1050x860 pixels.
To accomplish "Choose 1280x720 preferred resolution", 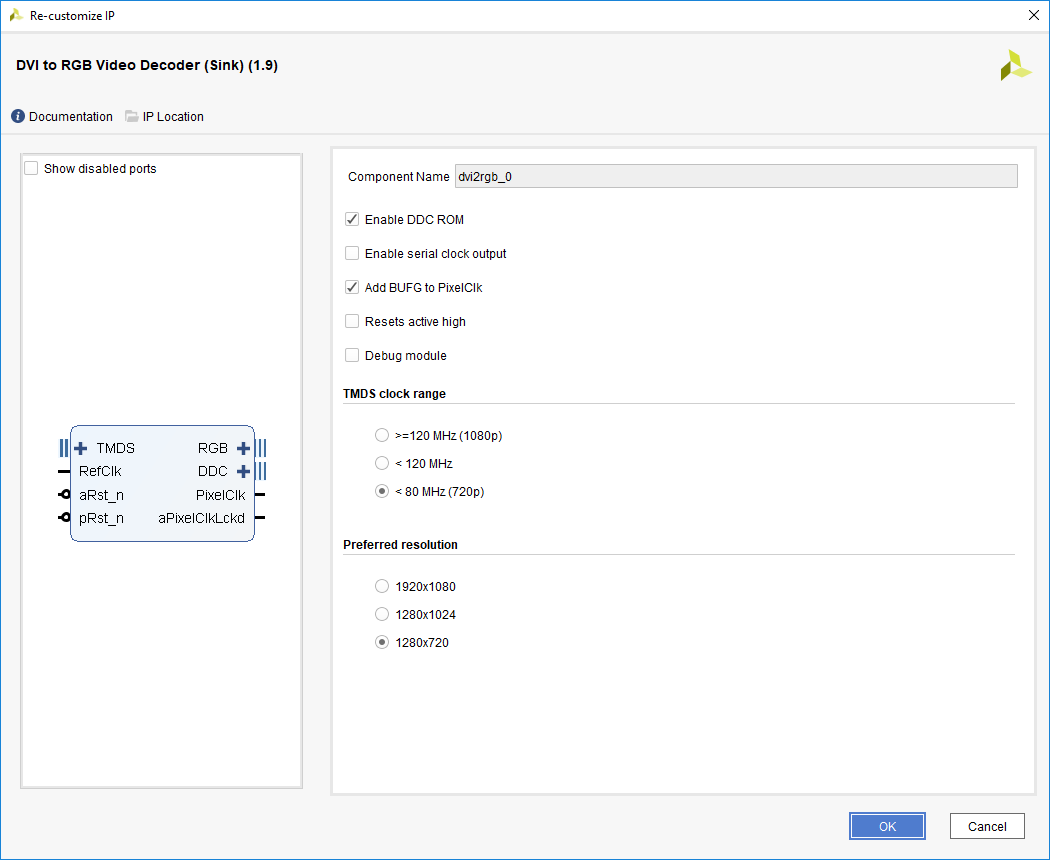I will coord(382,642).
